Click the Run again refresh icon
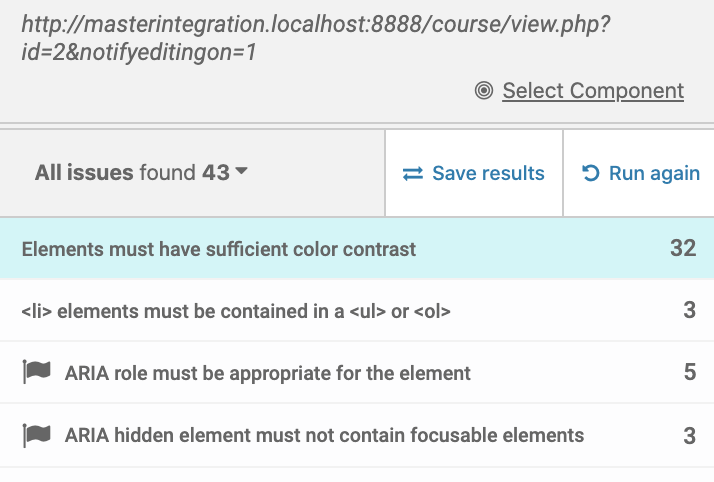 coord(591,173)
